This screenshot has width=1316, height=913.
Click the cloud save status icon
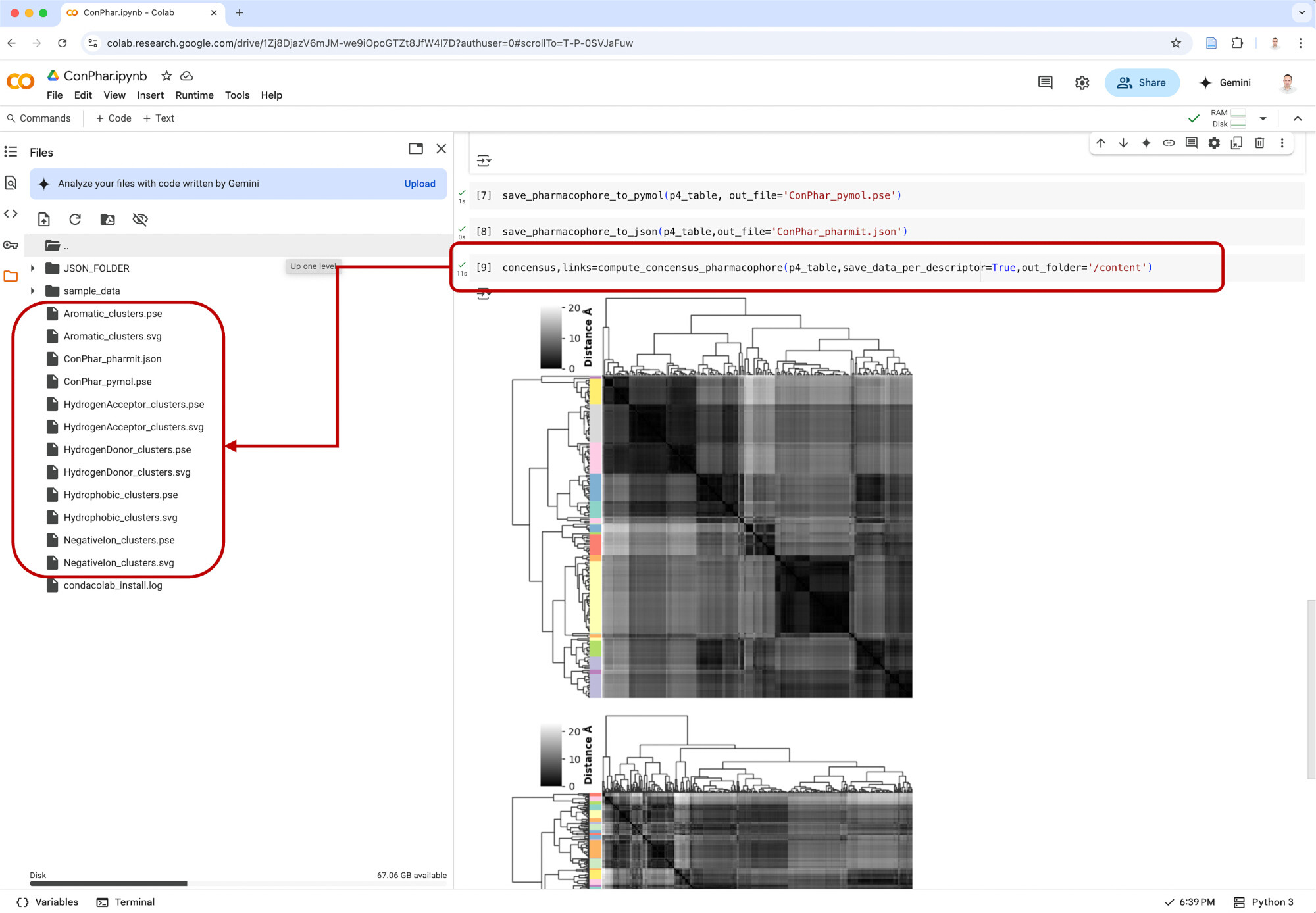187,76
